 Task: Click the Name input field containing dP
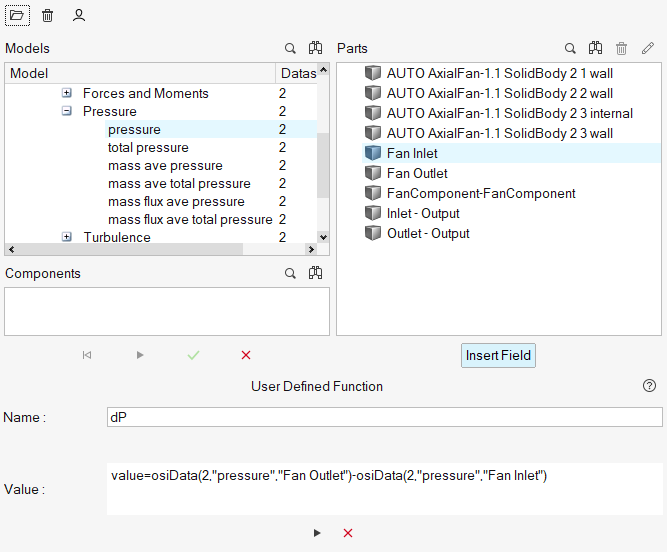(384, 417)
